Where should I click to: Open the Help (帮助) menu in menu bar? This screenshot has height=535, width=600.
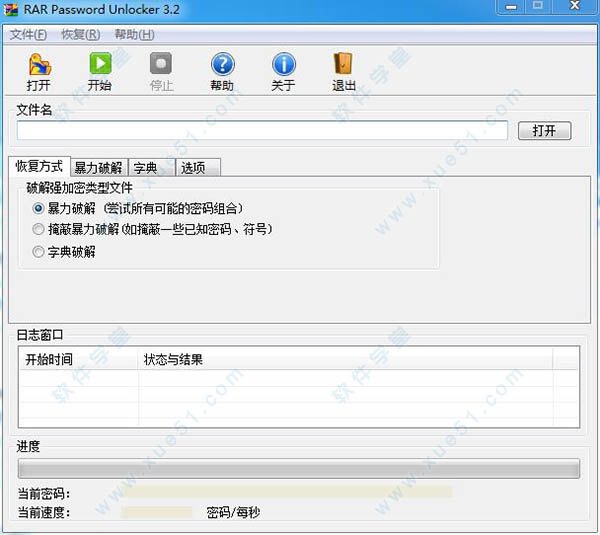(134, 34)
